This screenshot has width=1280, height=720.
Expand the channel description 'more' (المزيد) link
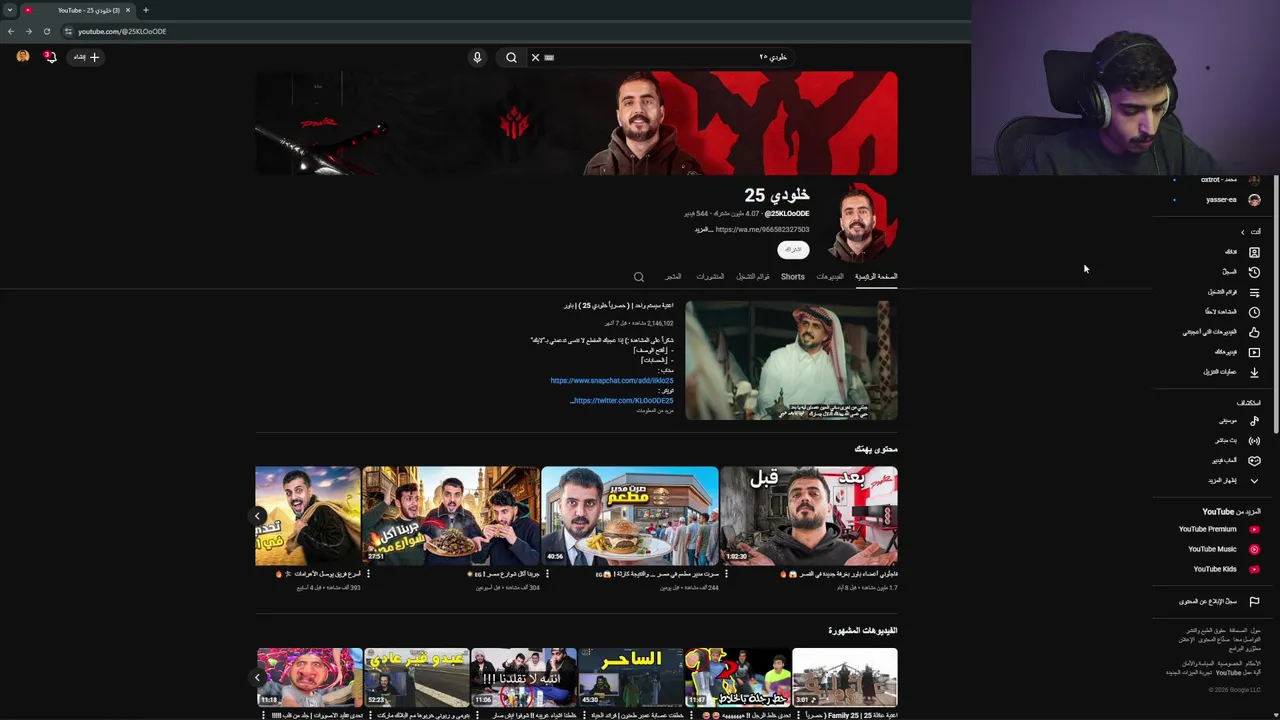pos(703,229)
